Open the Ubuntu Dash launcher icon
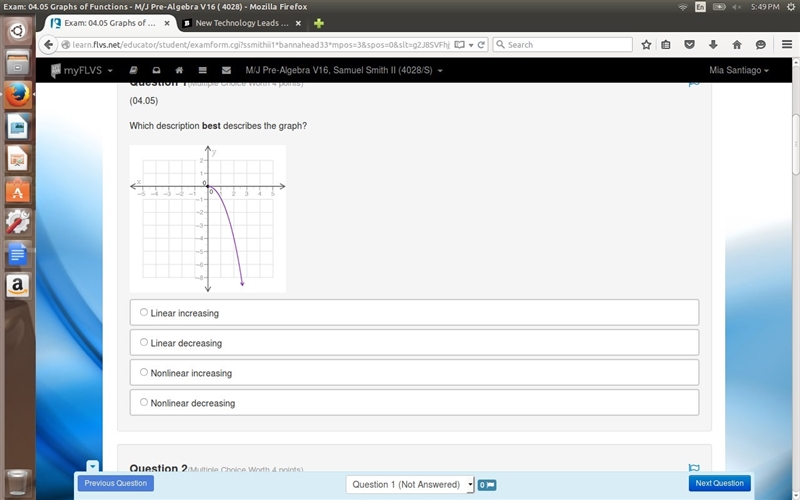The height and width of the screenshot is (500, 800). click(17, 31)
